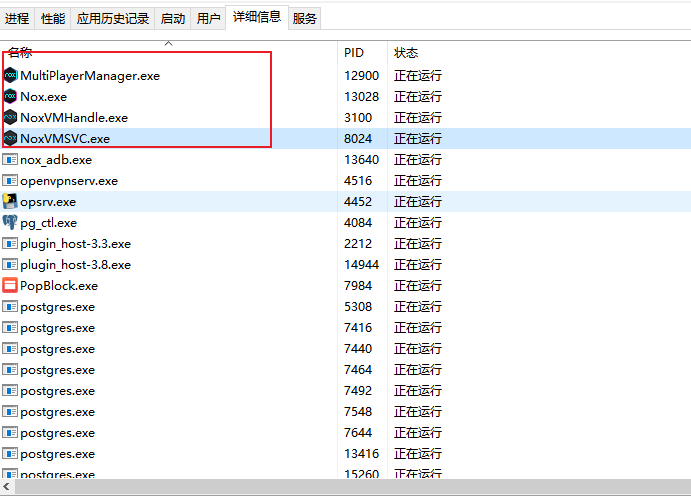Select the PopBlock.exe name
Screen dimensions: 691x504
(x=59, y=286)
